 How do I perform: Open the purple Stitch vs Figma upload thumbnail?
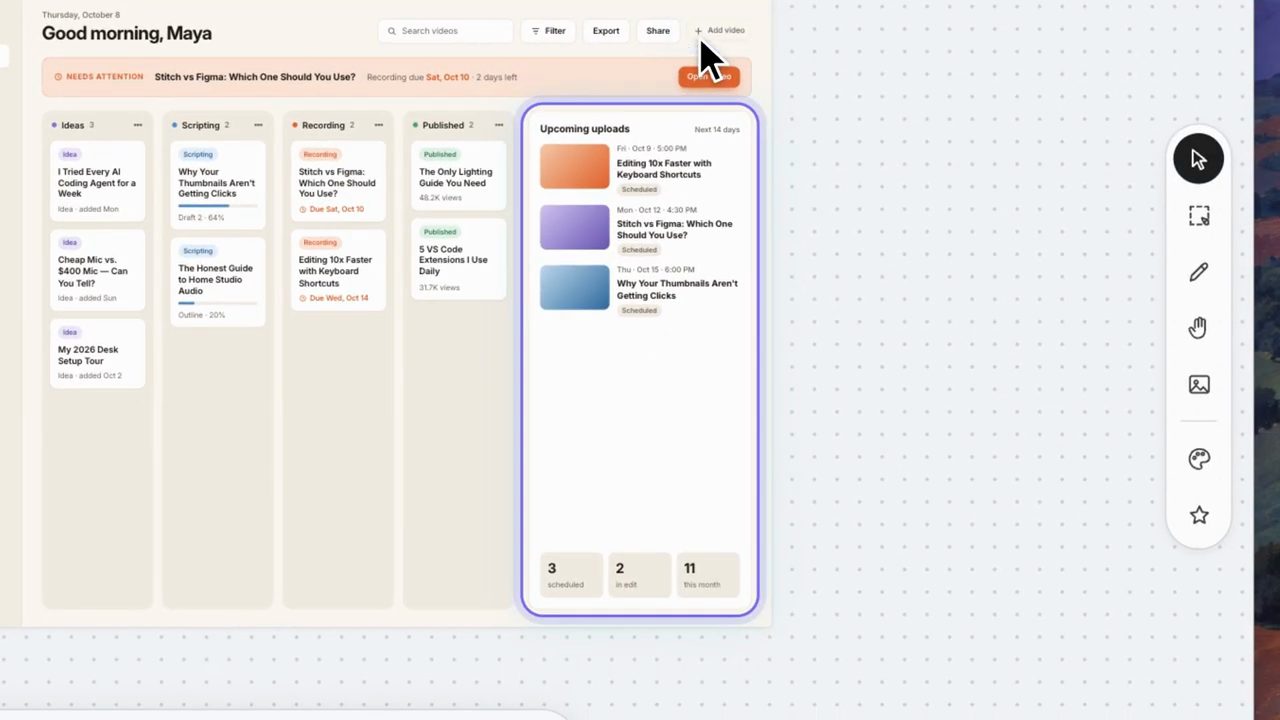(x=574, y=227)
